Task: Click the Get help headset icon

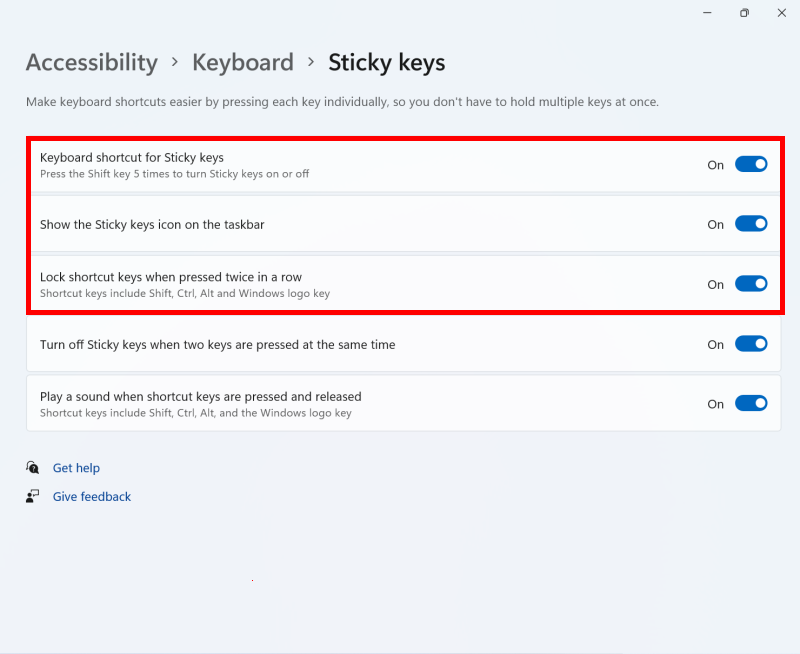Action: point(31,467)
